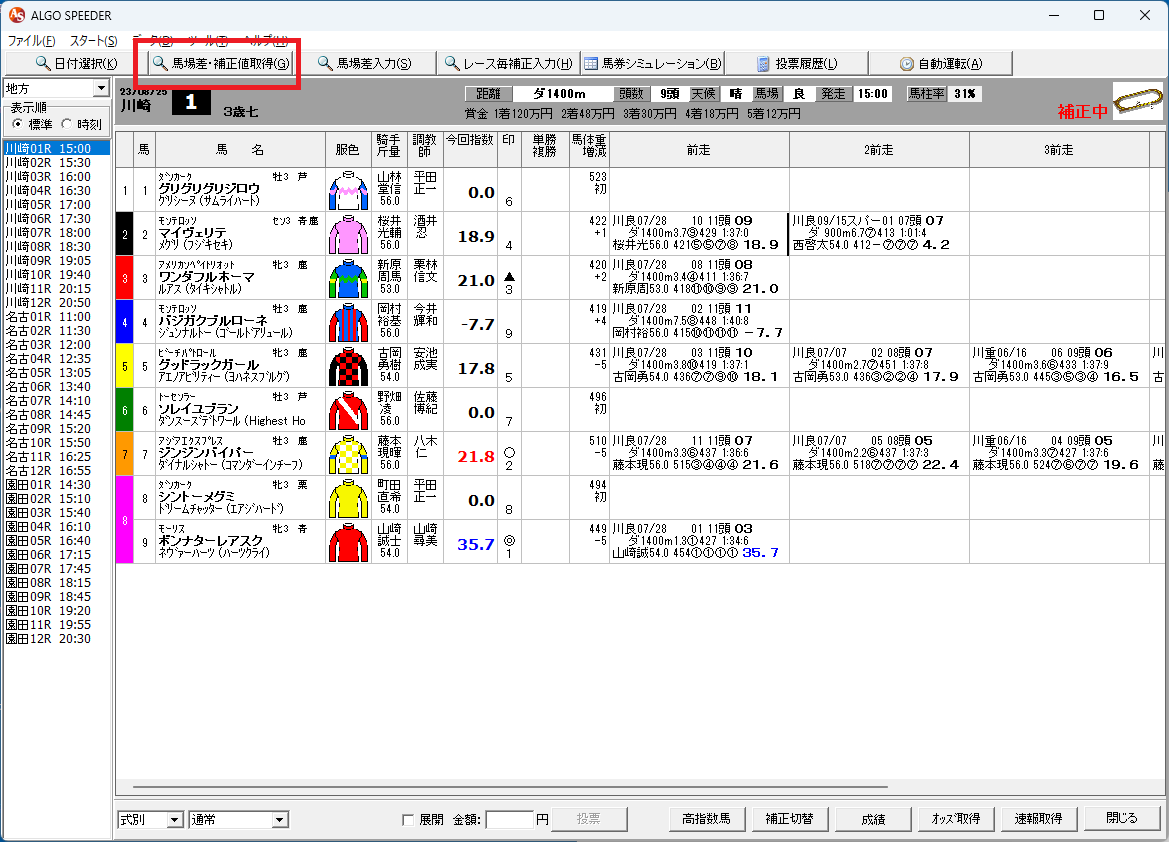Image resolution: width=1169 pixels, height=842 pixels.
Task: Click yellow diamond silks icon for ジンジンバイバー
Action: click(x=348, y=455)
